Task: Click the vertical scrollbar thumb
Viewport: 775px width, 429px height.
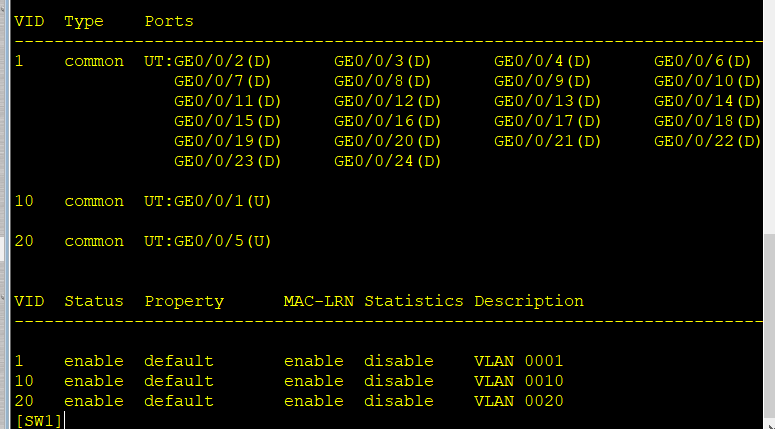Action: click(768, 330)
